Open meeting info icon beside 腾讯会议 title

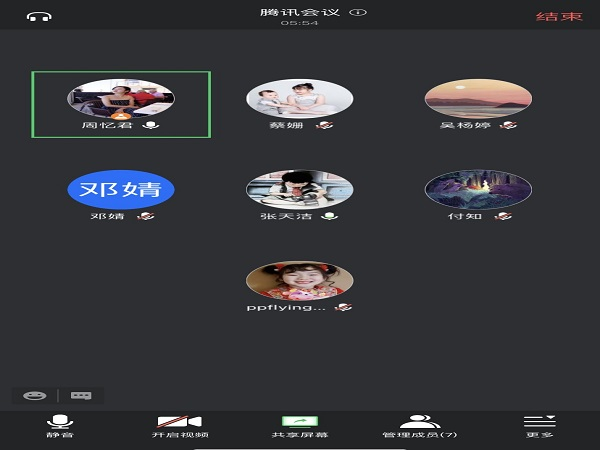pos(358,12)
